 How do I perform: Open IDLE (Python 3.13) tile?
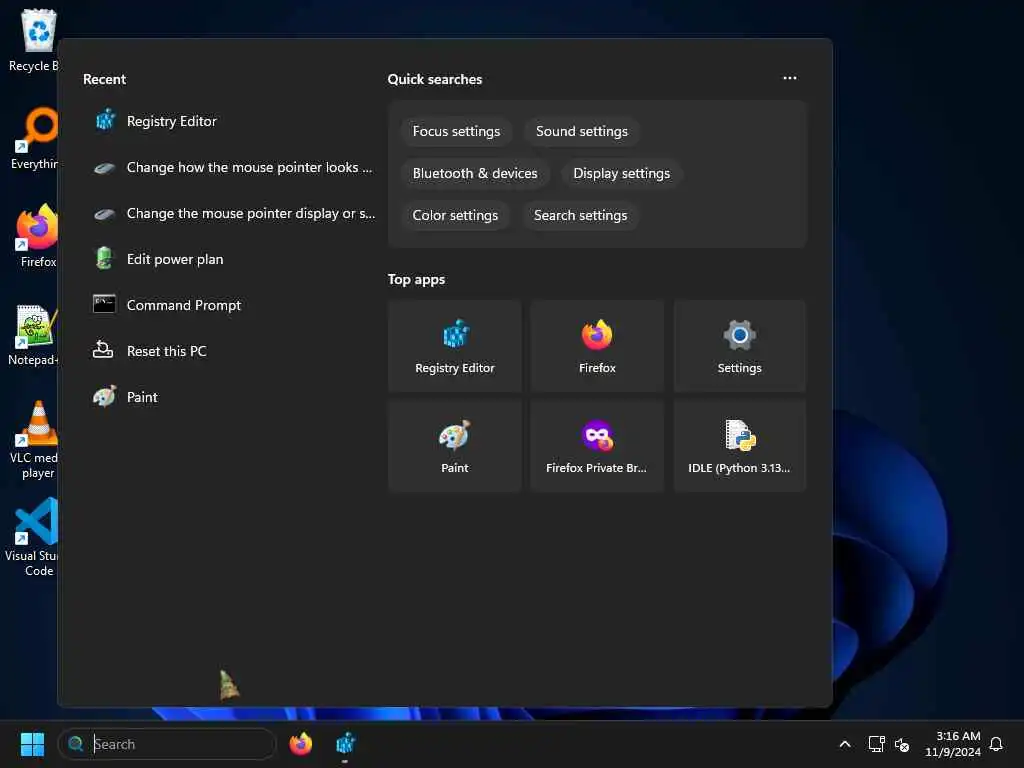[739, 446]
